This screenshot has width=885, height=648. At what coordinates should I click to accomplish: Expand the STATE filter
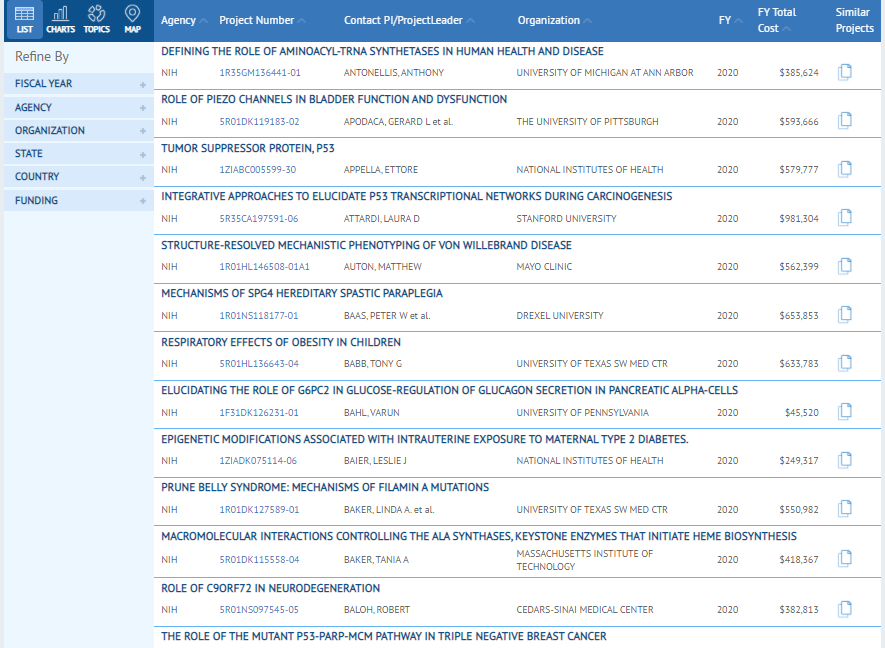[x=78, y=154]
